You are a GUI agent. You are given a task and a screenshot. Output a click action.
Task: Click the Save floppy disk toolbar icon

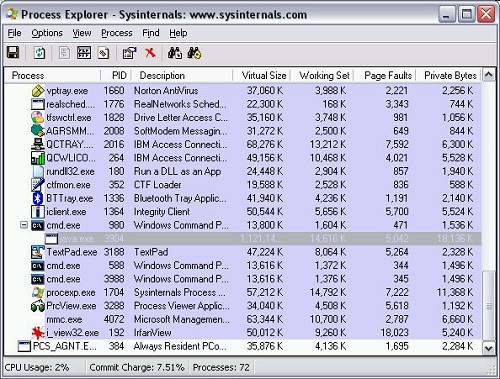pyautogui.click(x=13, y=53)
